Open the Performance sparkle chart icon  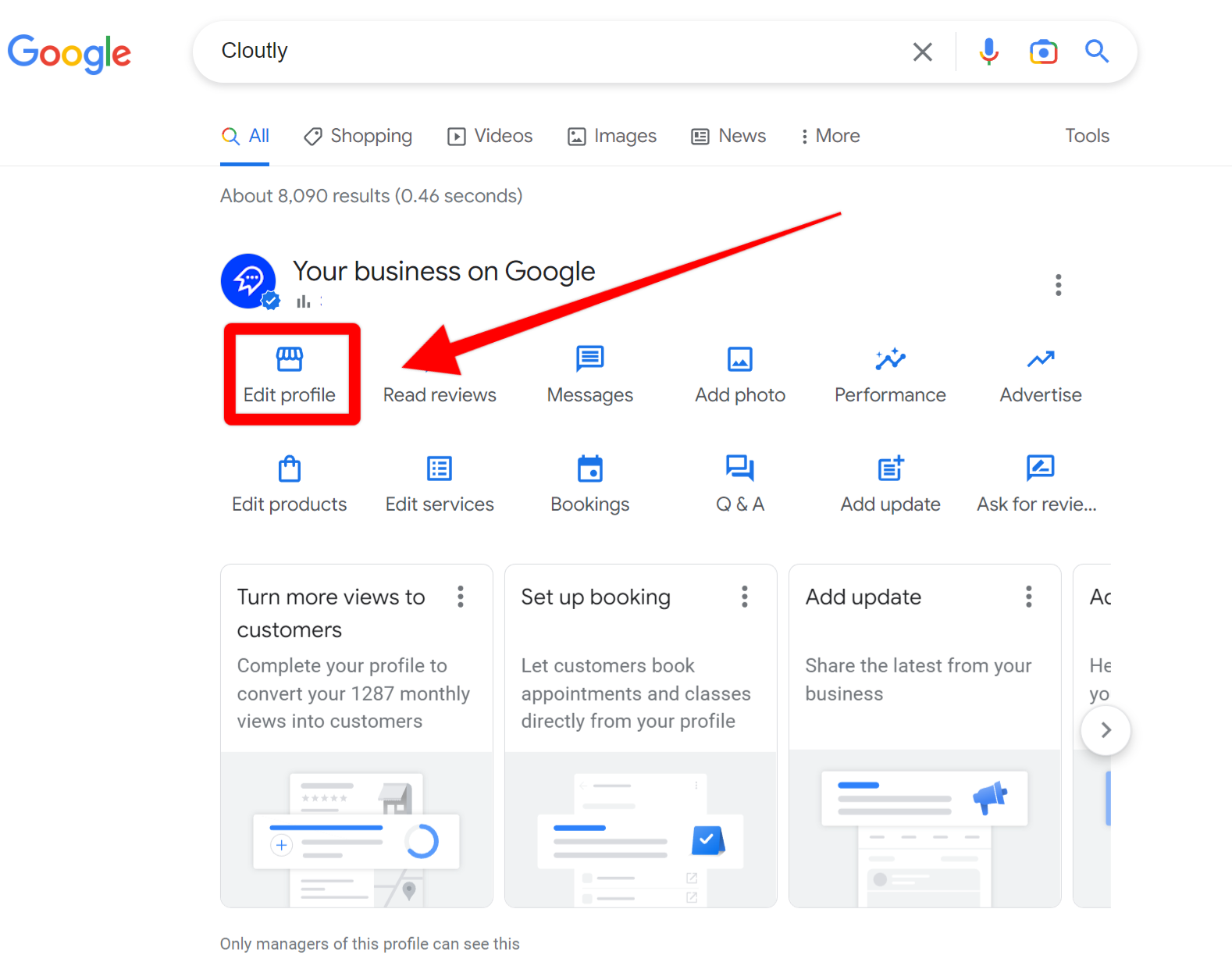[890, 359]
